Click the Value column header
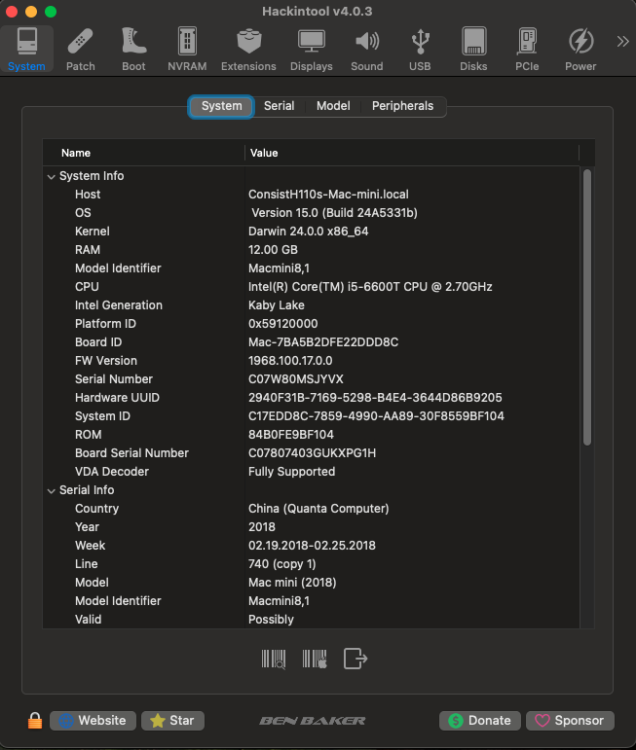Viewport: 636px width, 750px height. pyautogui.click(x=411, y=153)
